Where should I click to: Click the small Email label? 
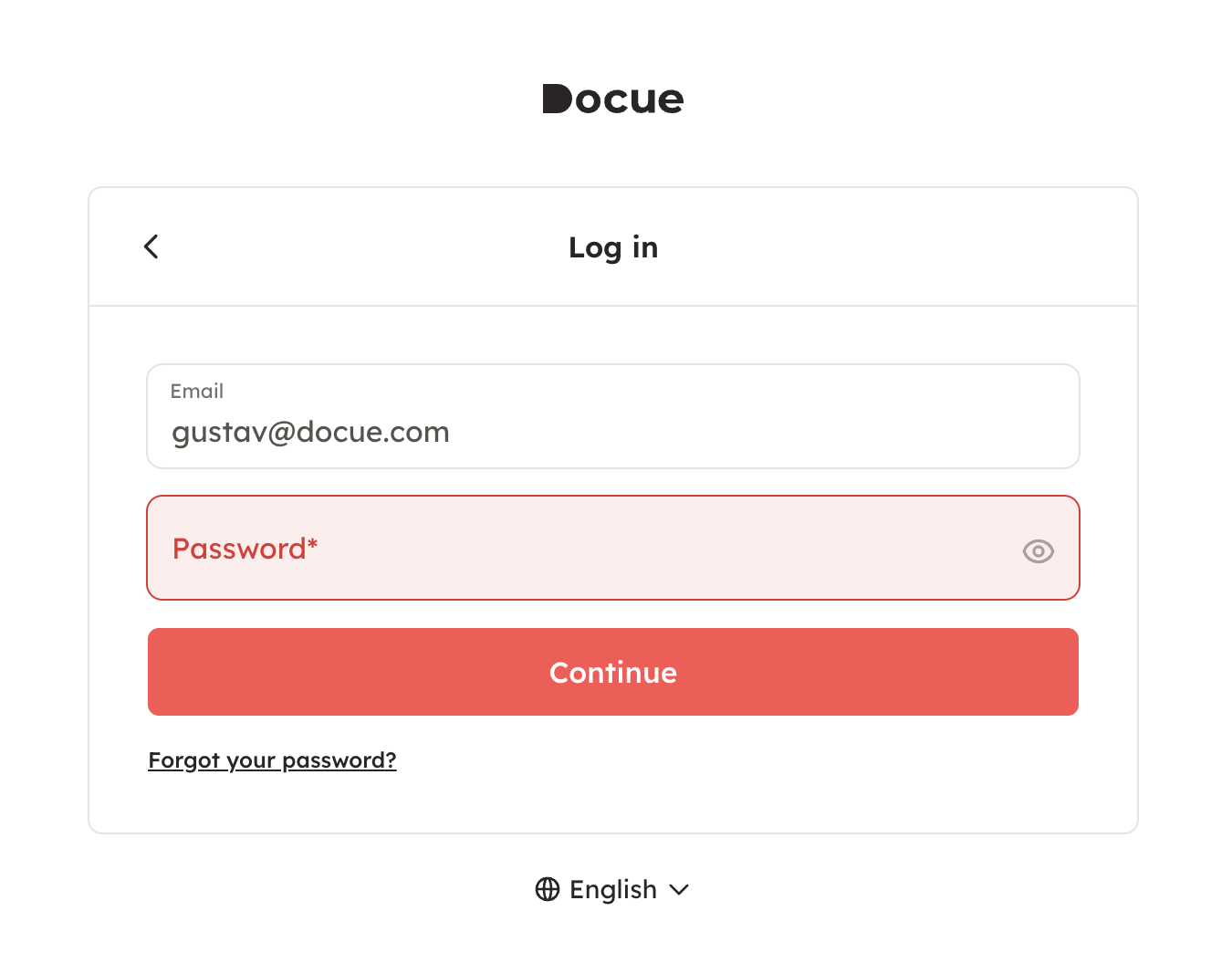point(197,392)
